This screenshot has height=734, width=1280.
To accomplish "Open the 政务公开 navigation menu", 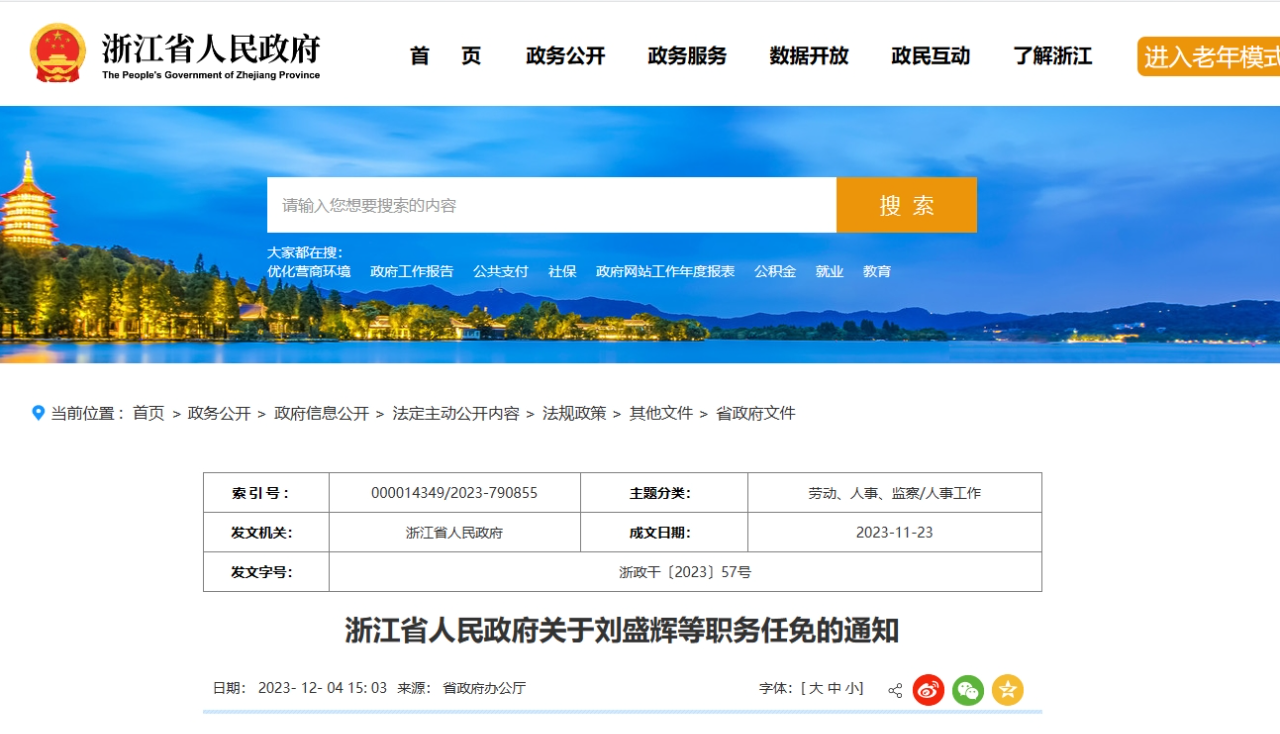I will point(566,56).
